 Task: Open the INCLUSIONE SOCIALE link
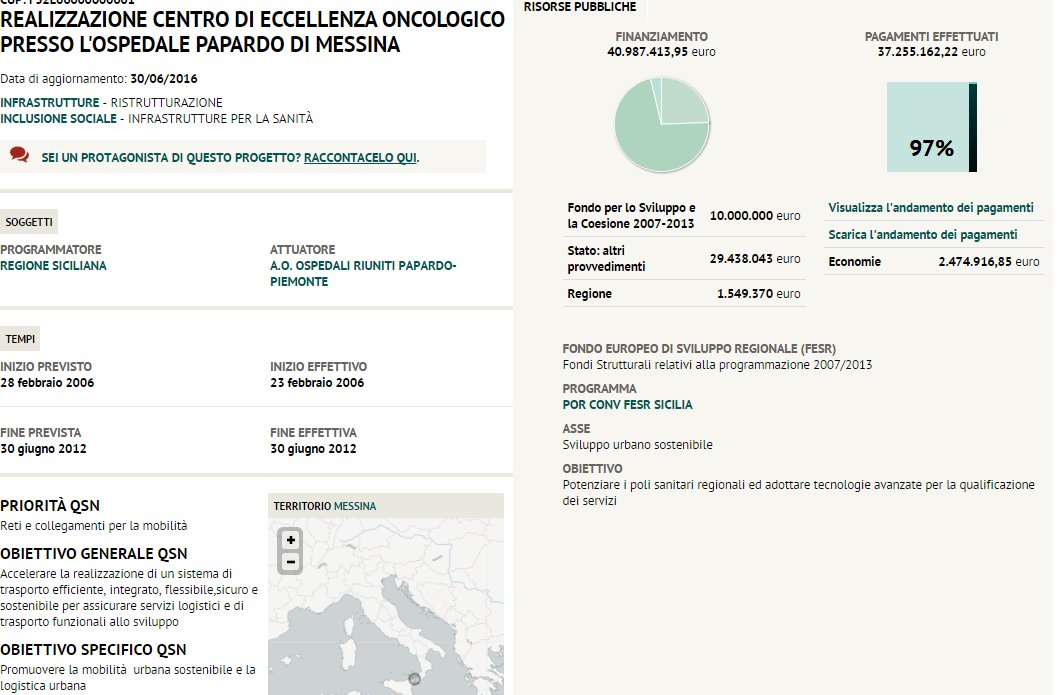tap(59, 119)
